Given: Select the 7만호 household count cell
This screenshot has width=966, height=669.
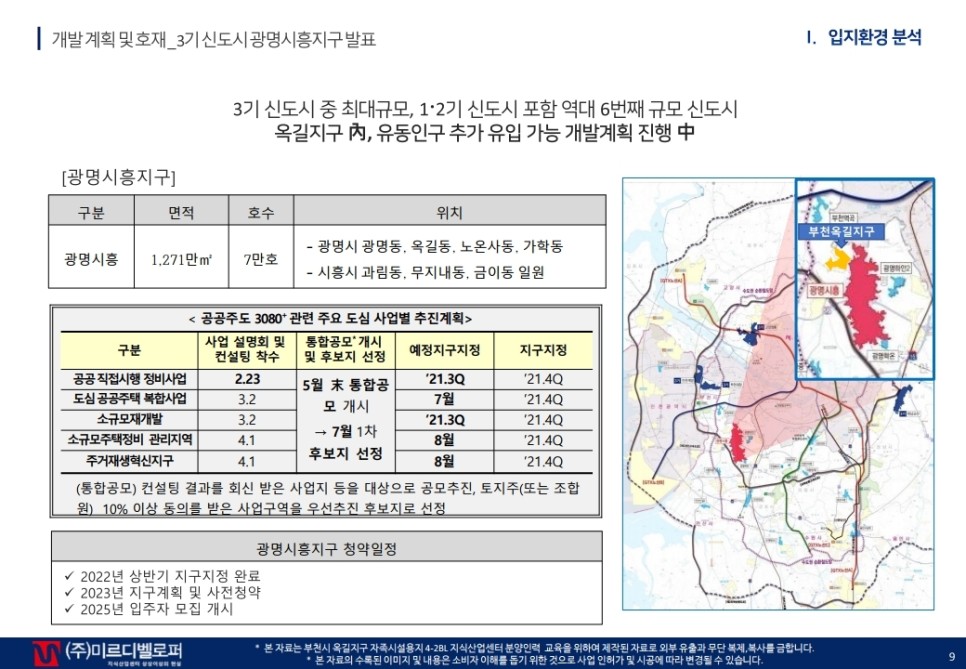Looking at the screenshot, I should [x=261, y=259].
